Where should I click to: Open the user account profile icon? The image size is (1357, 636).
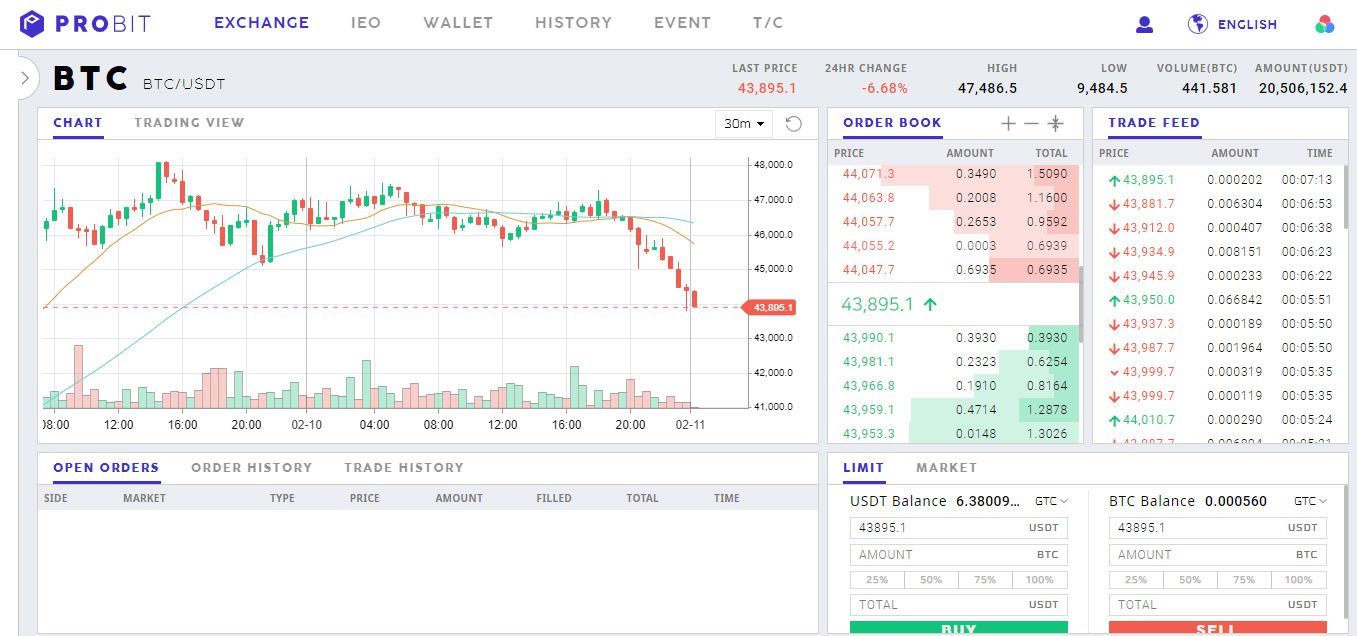click(1145, 24)
